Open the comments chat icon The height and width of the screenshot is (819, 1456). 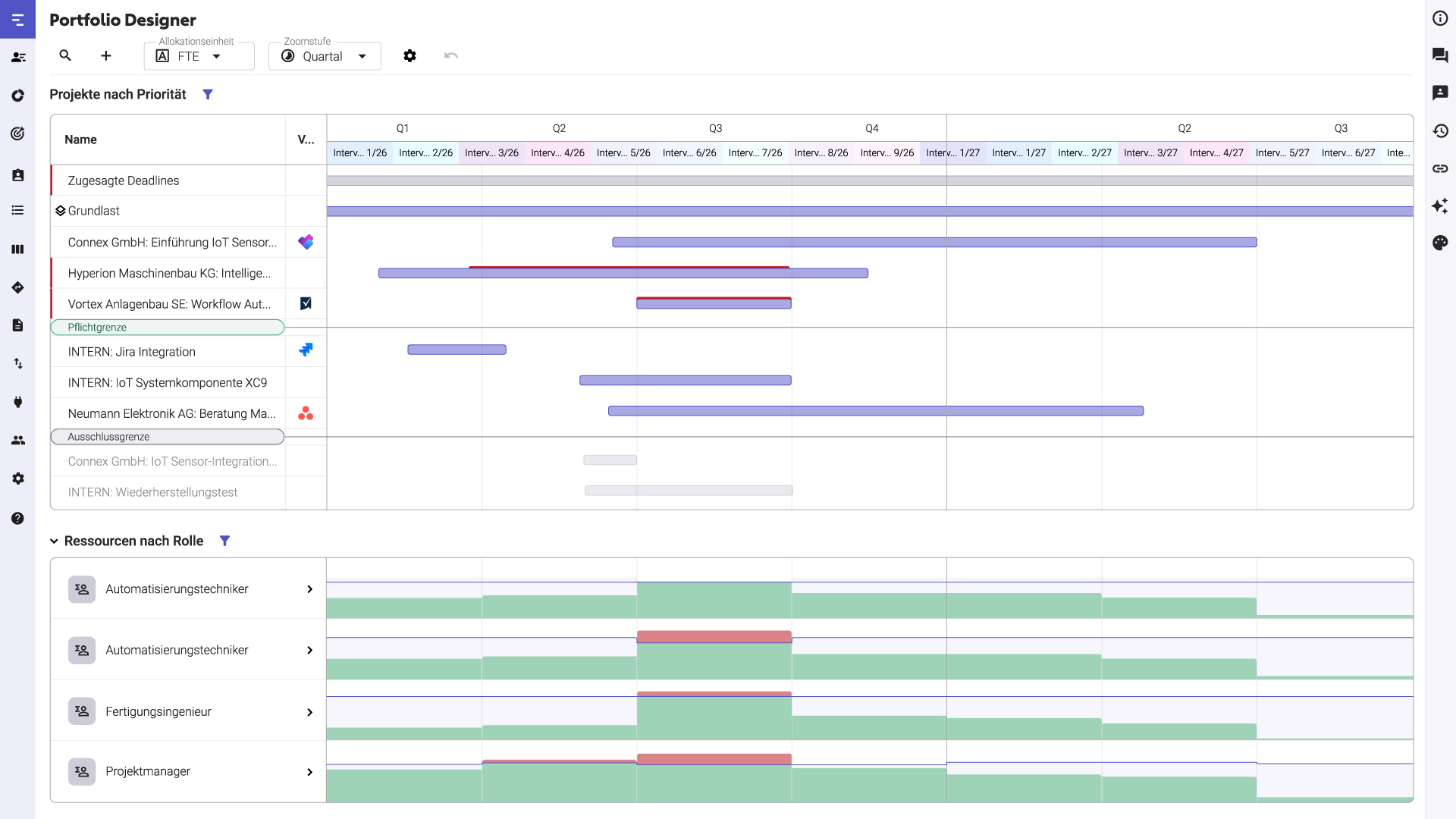[x=1440, y=55]
